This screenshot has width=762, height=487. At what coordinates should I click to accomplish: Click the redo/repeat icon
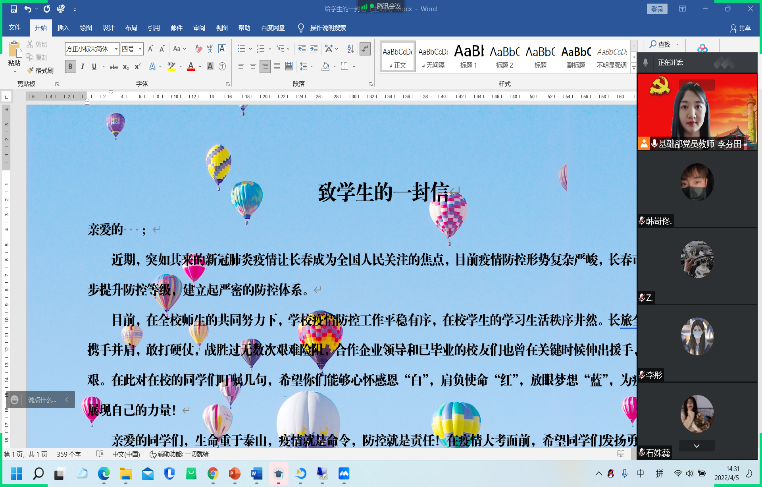(47, 9)
